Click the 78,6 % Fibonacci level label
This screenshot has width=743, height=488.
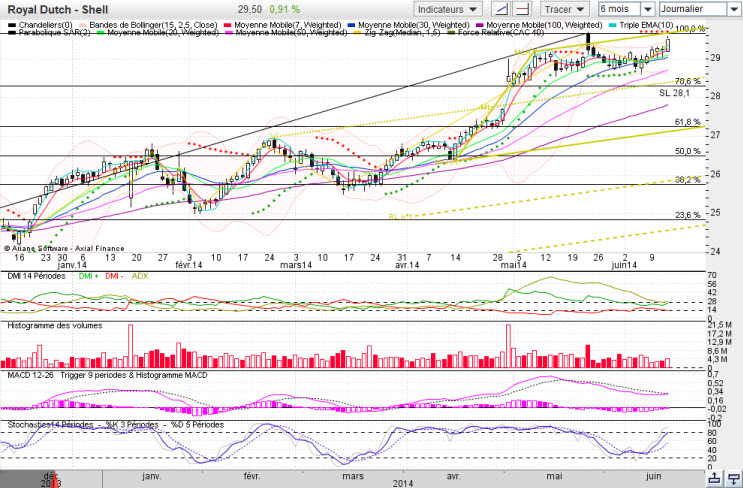pyautogui.click(x=688, y=81)
